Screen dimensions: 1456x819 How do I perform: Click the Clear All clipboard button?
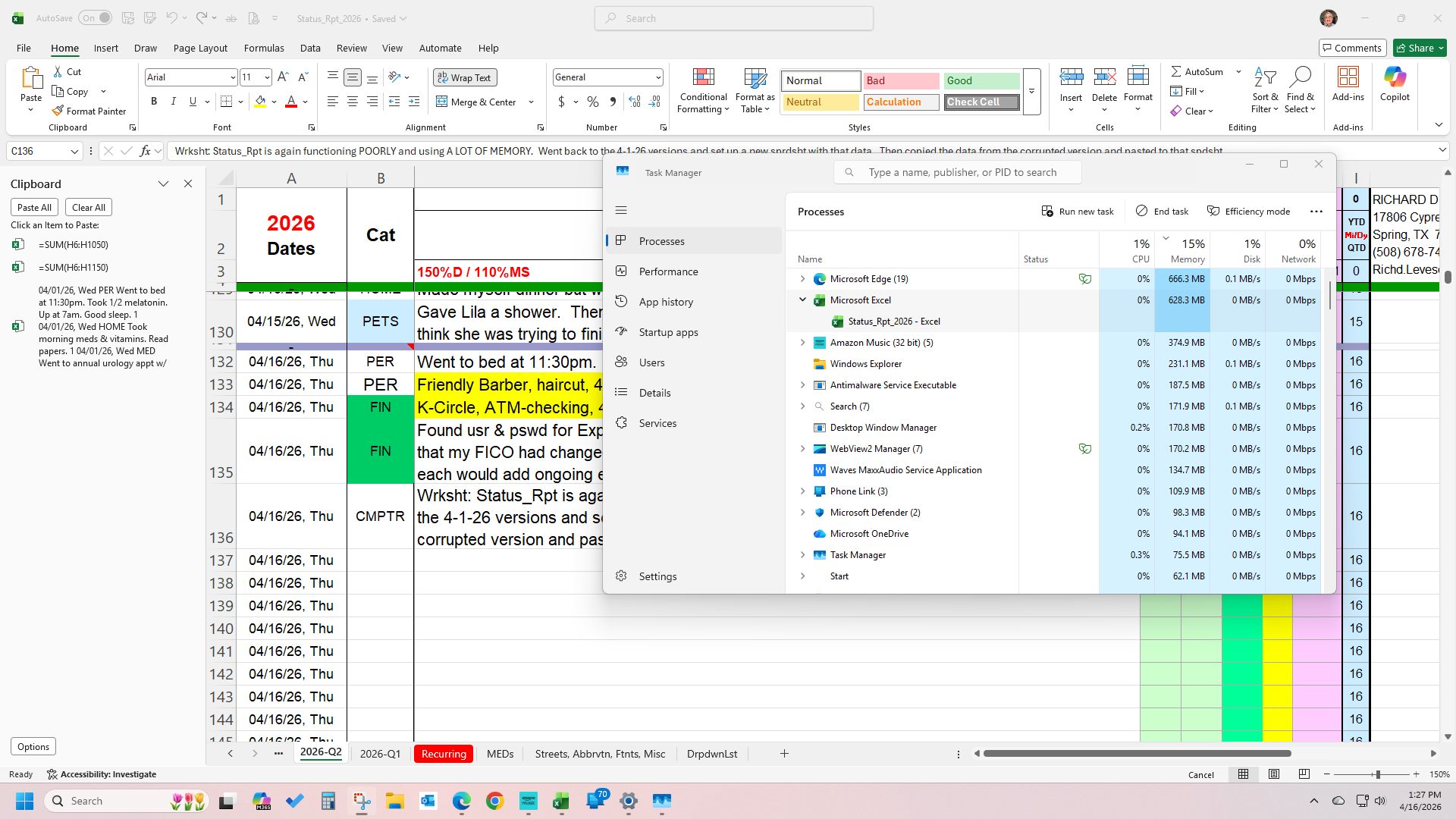point(88,207)
